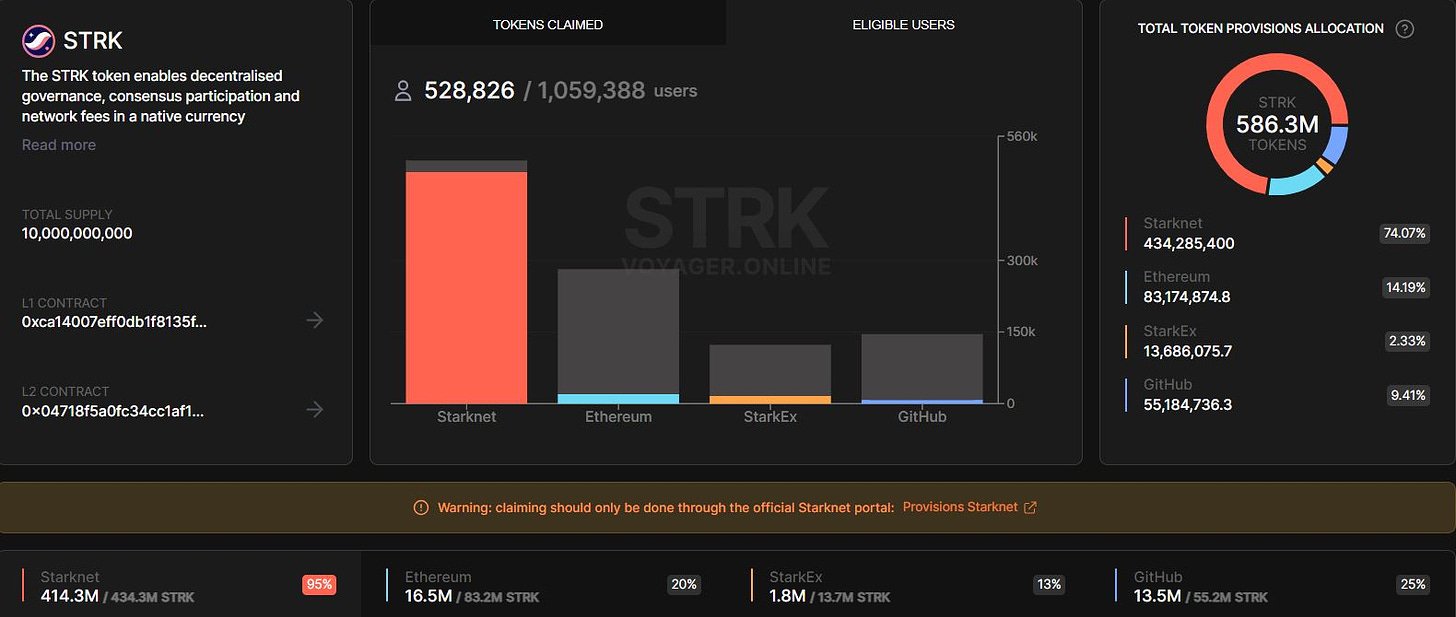This screenshot has width=1456, height=617.
Task: Select the GitHub 13.5M claimed card
Action: 1273,587
